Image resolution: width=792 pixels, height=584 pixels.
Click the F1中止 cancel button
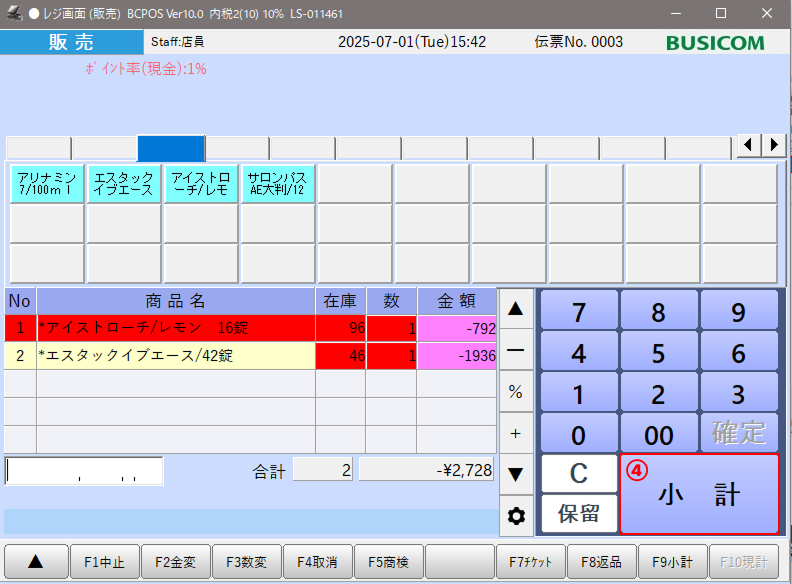tap(105, 561)
